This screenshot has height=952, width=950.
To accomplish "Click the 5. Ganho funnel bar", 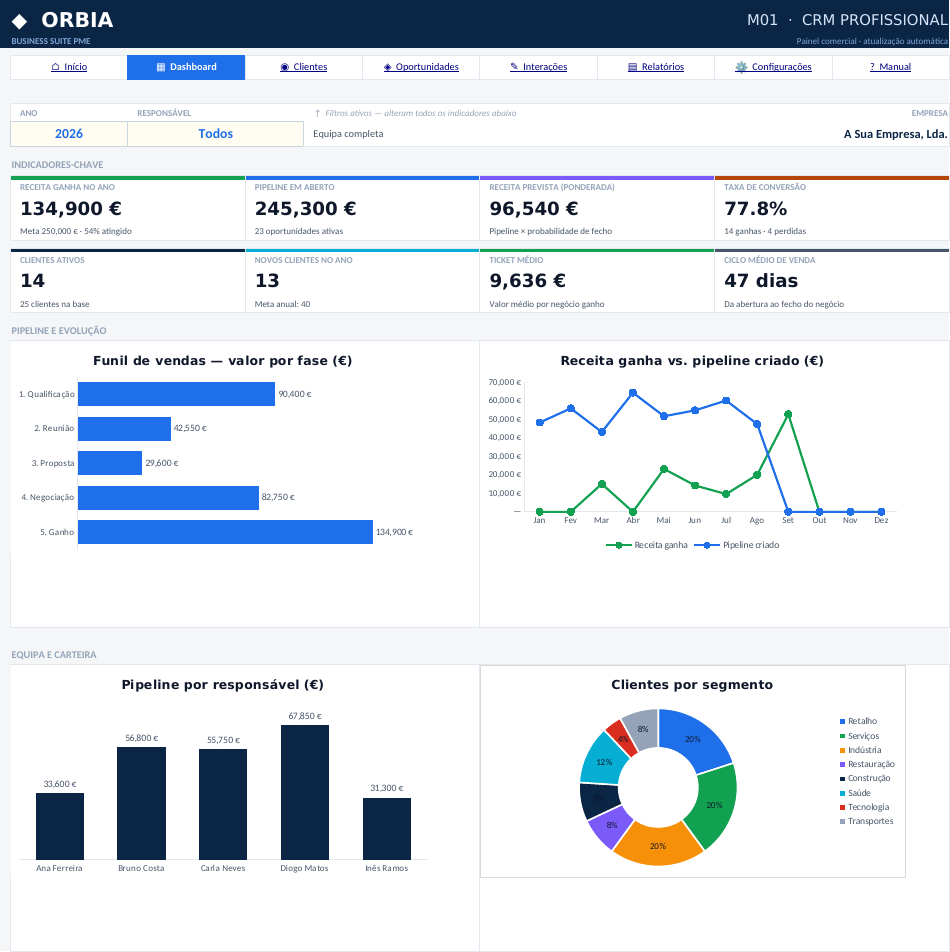I will [225, 532].
